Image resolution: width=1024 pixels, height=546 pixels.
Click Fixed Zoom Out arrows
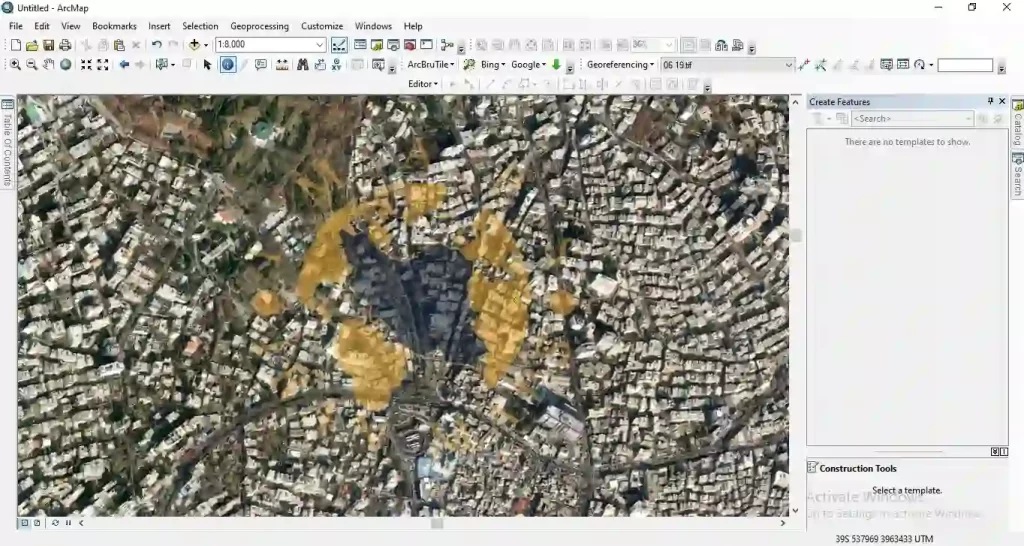coord(103,65)
